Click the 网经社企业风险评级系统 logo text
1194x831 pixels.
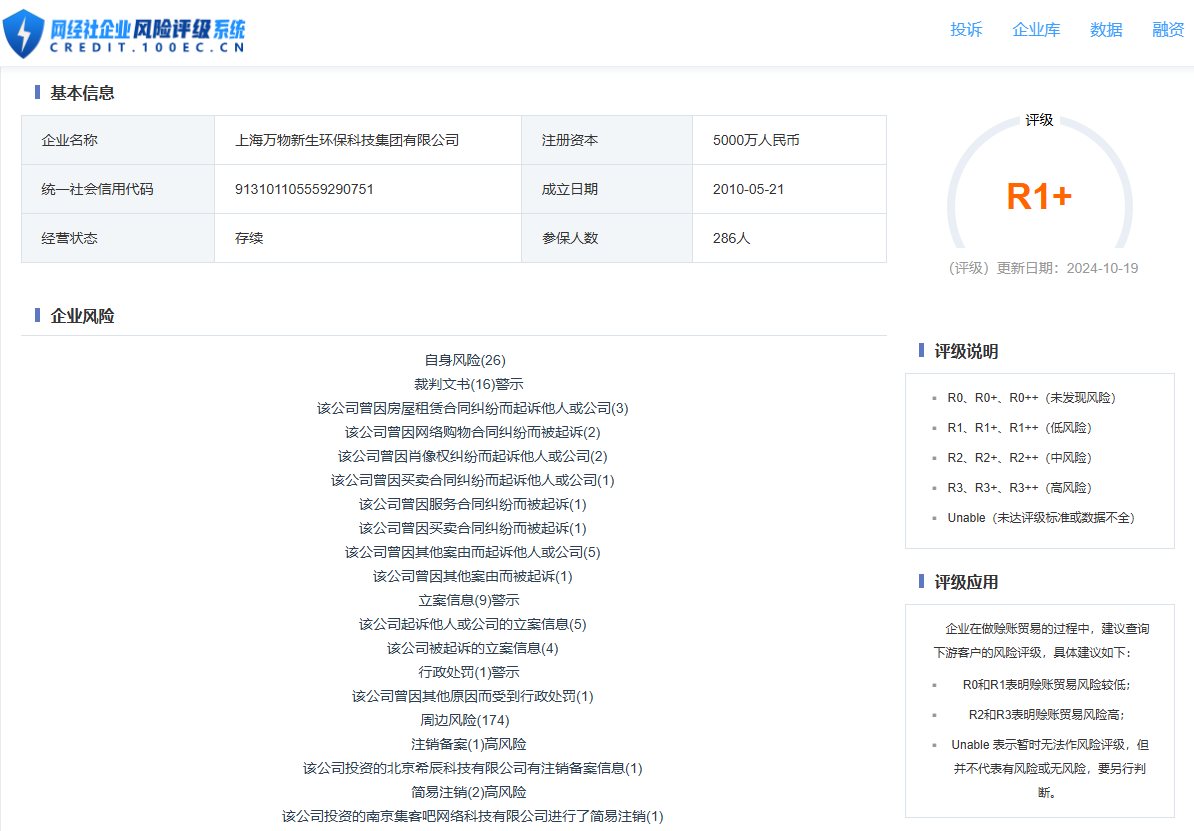click(x=148, y=35)
